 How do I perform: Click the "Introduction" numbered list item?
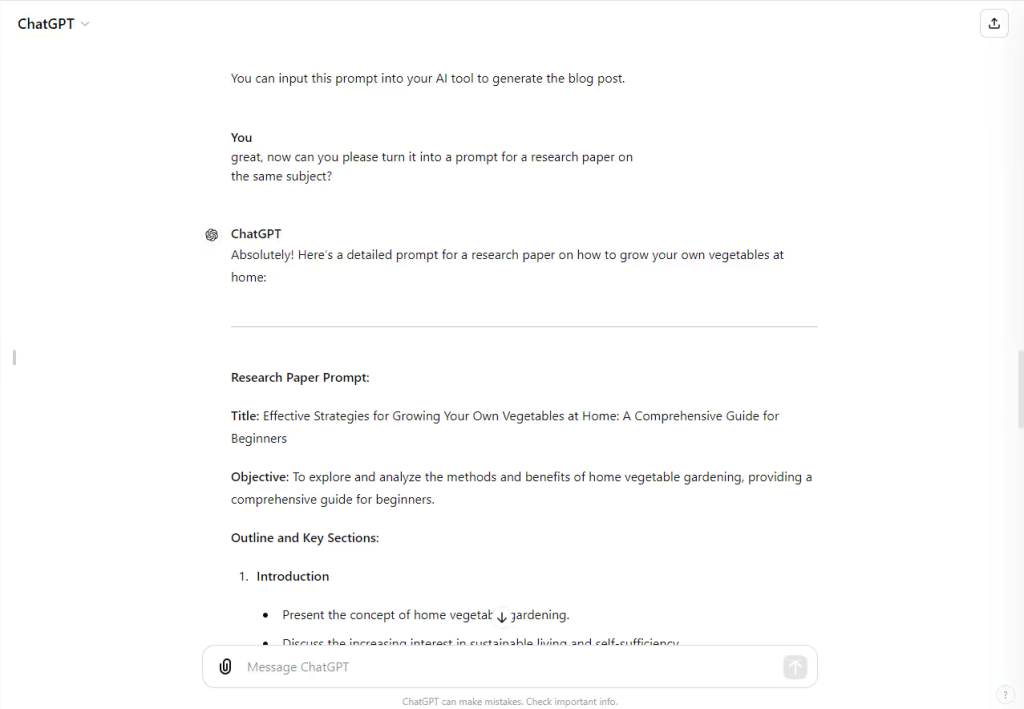pos(292,576)
